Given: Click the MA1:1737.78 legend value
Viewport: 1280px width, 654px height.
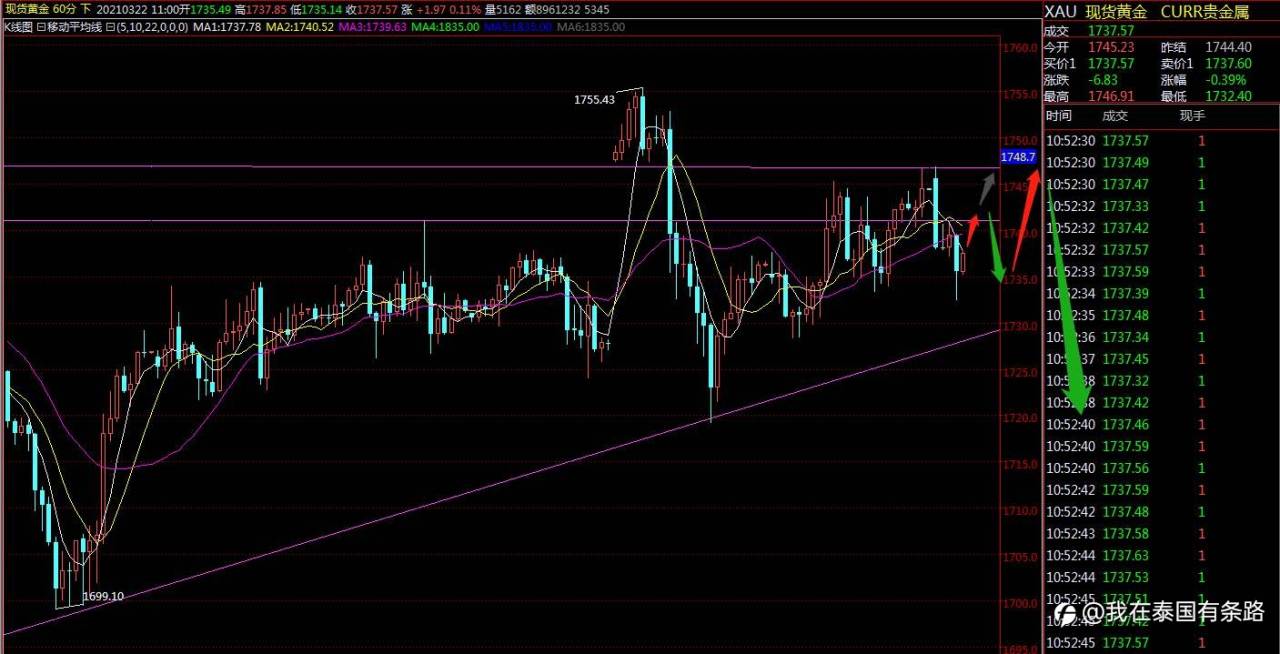Looking at the screenshot, I should [227, 26].
